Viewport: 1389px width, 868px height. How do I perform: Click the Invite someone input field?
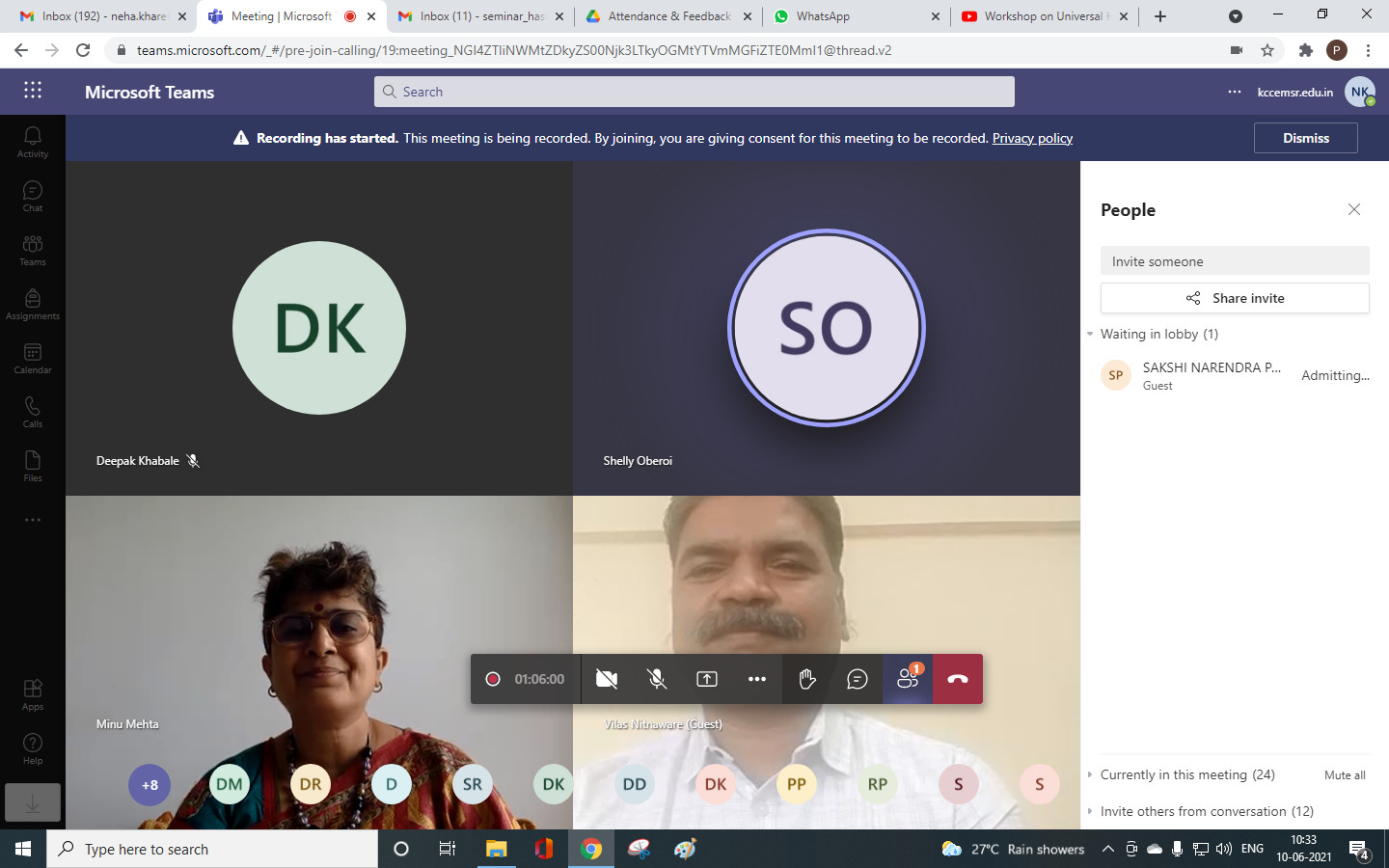pos(1234,261)
